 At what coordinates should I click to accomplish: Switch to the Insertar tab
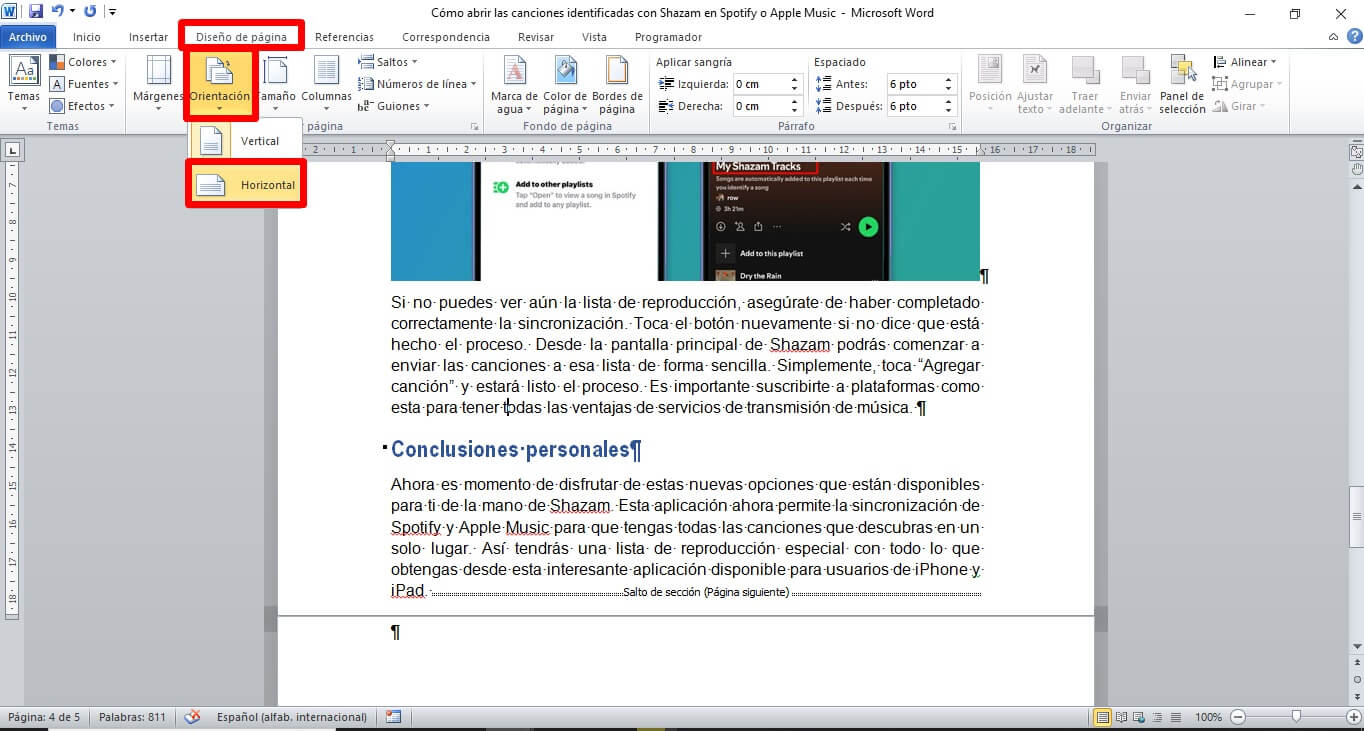149,37
